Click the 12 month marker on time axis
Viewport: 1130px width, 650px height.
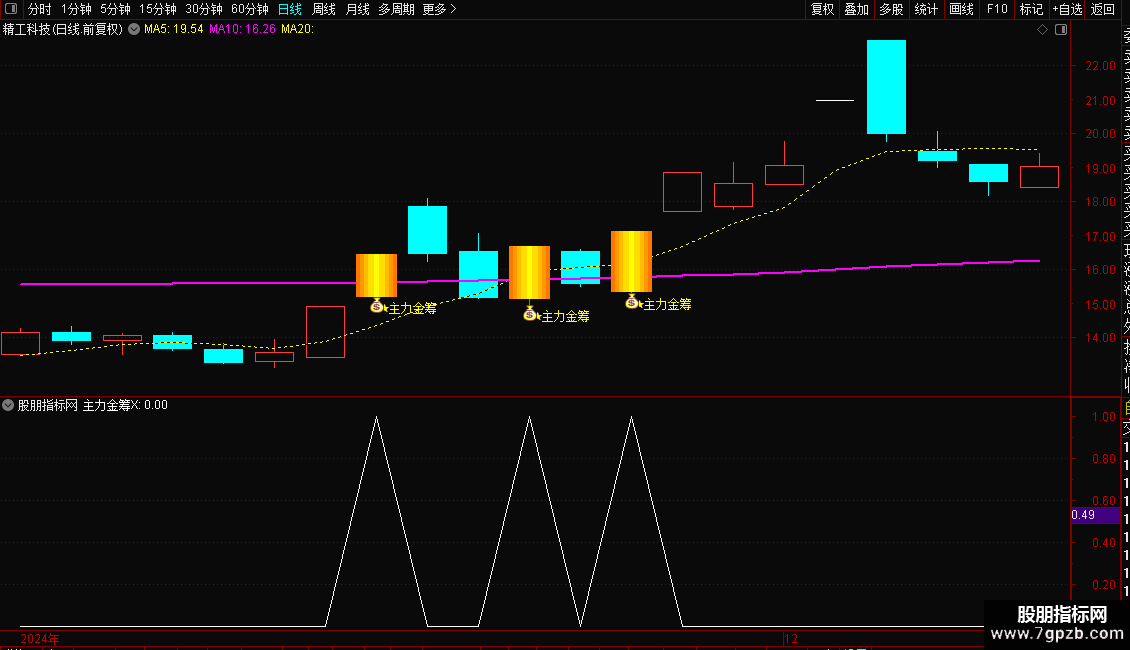click(791, 638)
